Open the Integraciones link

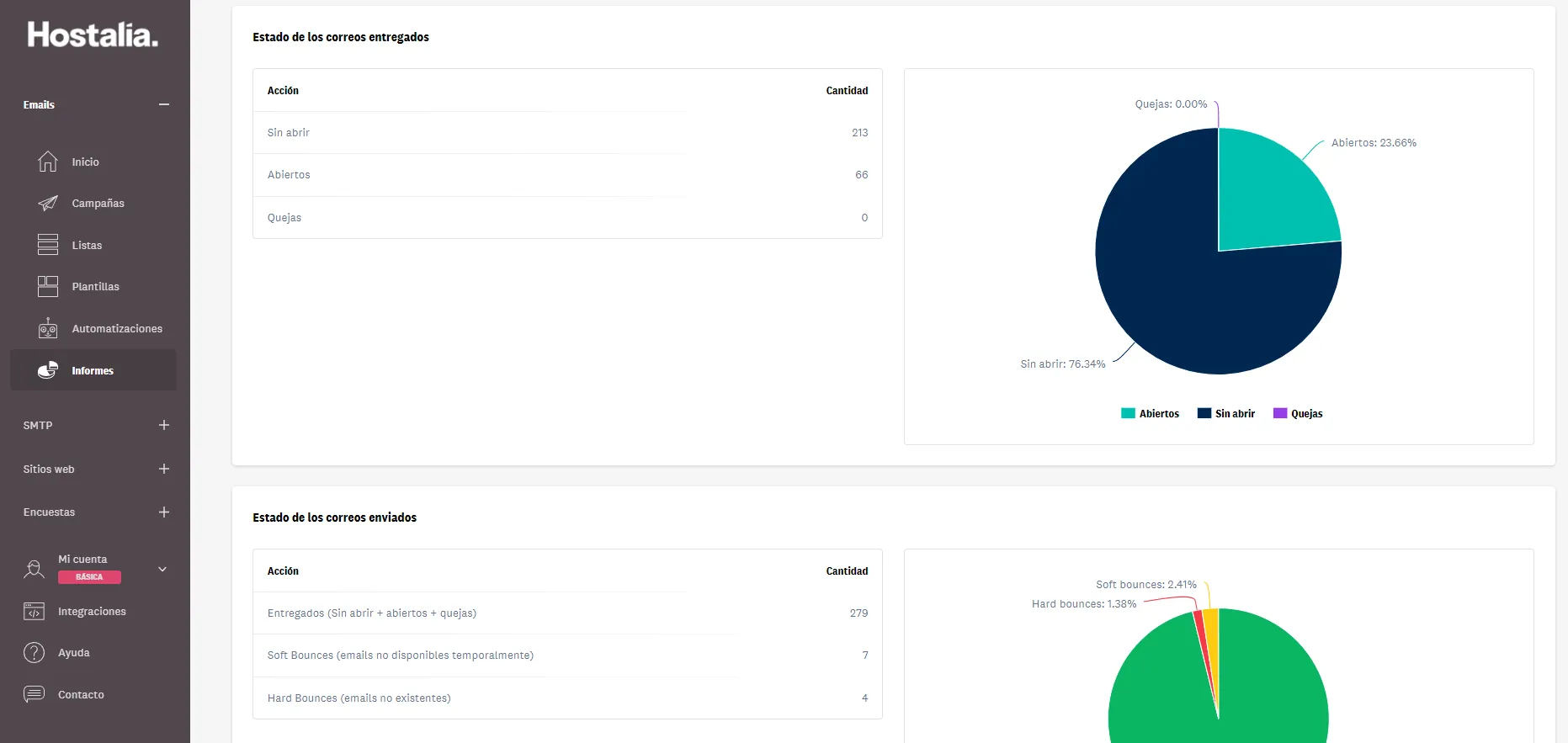coord(92,612)
